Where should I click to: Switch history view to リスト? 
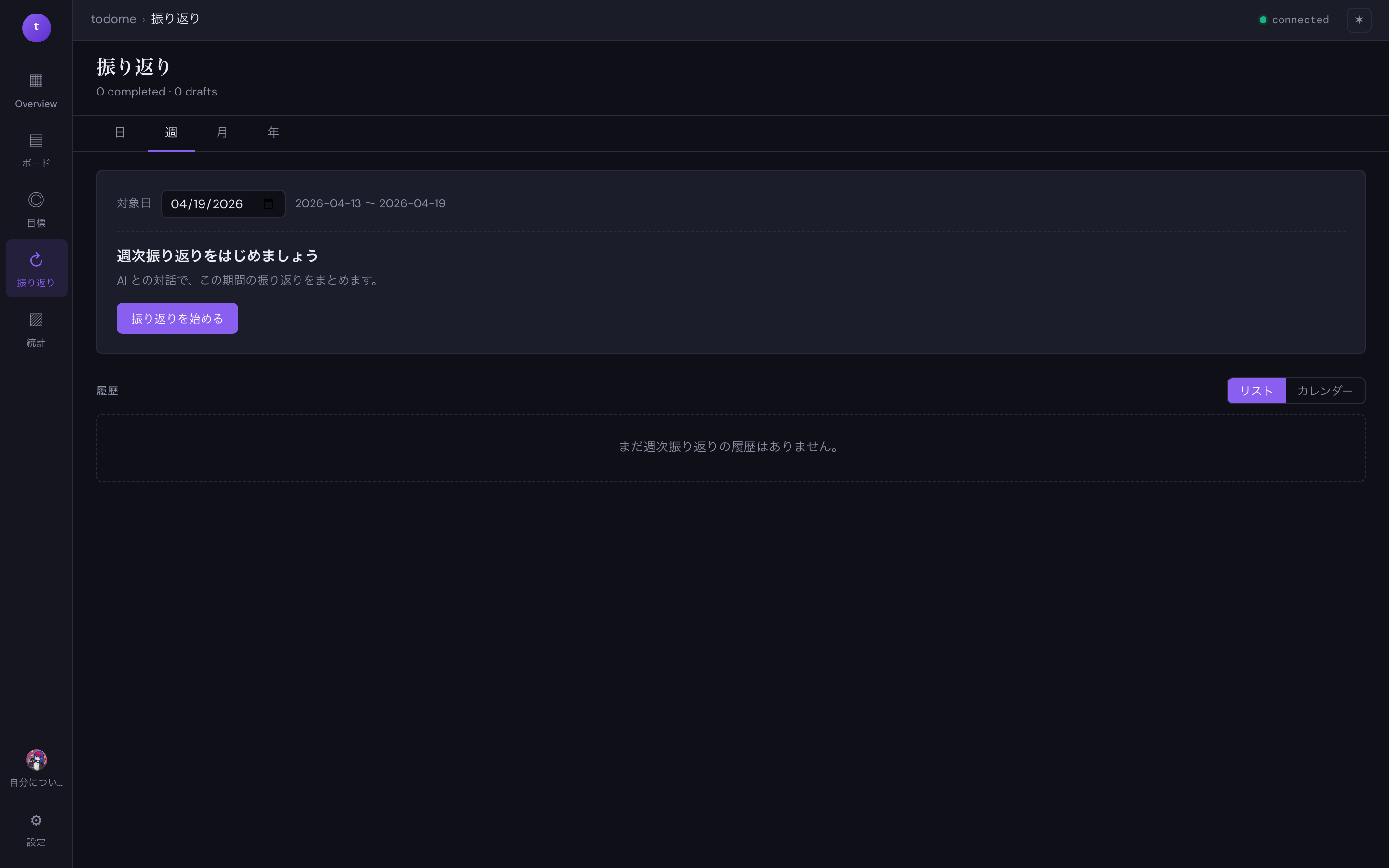coord(1256,391)
